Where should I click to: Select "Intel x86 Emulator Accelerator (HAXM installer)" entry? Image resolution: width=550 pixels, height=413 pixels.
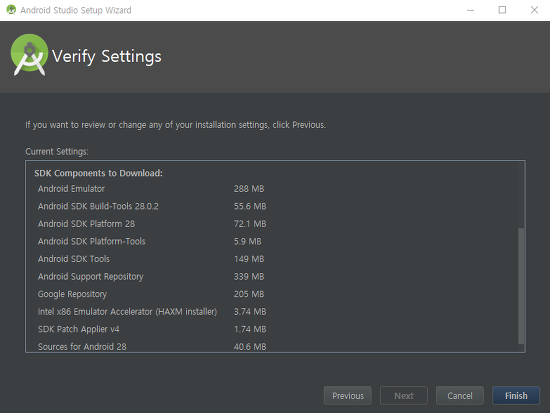click(x=127, y=312)
